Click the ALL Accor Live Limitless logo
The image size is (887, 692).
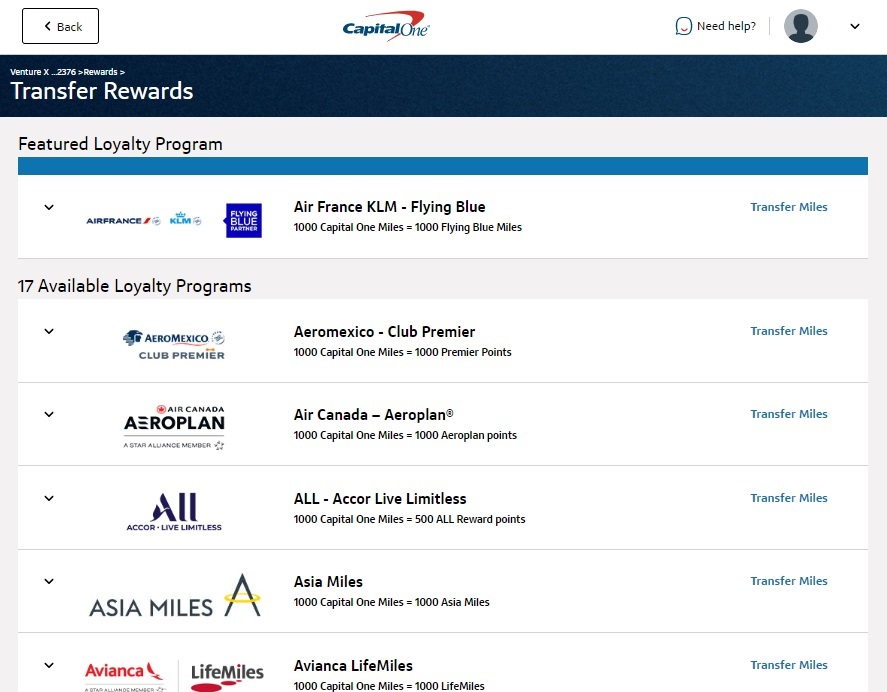(x=174, y=512)
